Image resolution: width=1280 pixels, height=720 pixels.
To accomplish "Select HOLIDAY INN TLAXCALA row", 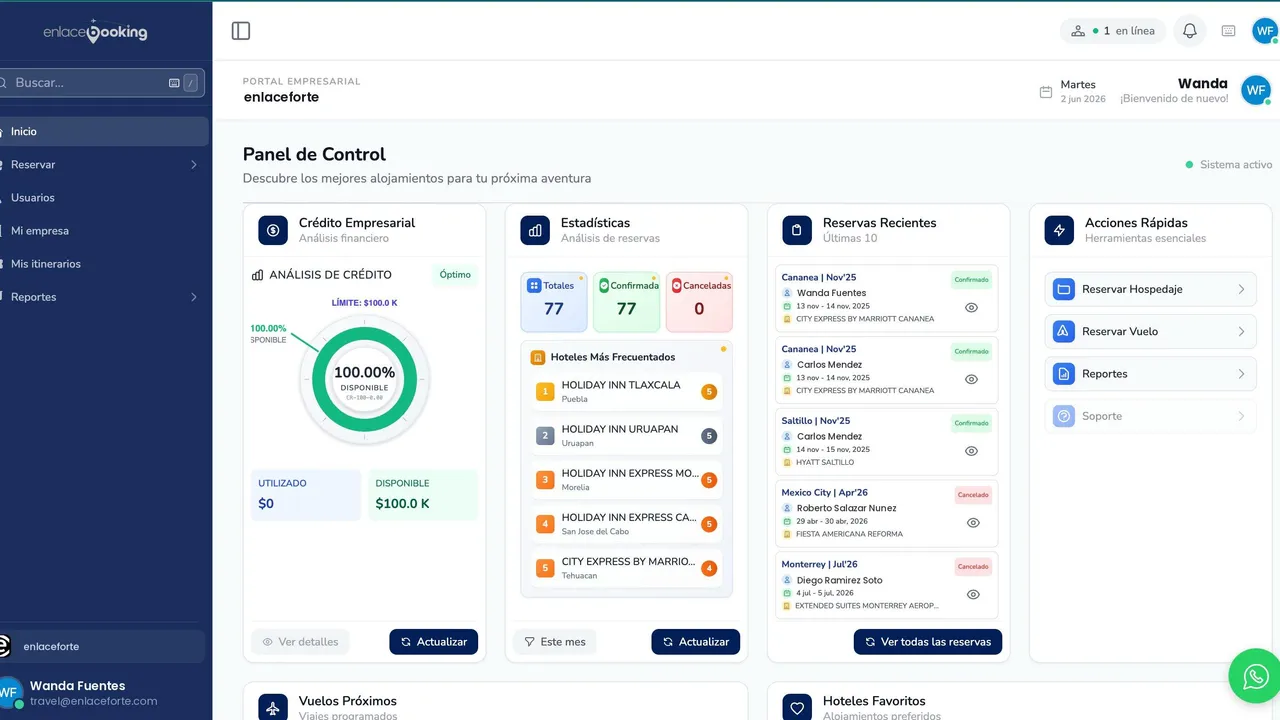I will pyautogui.click(x=627, y=392).
